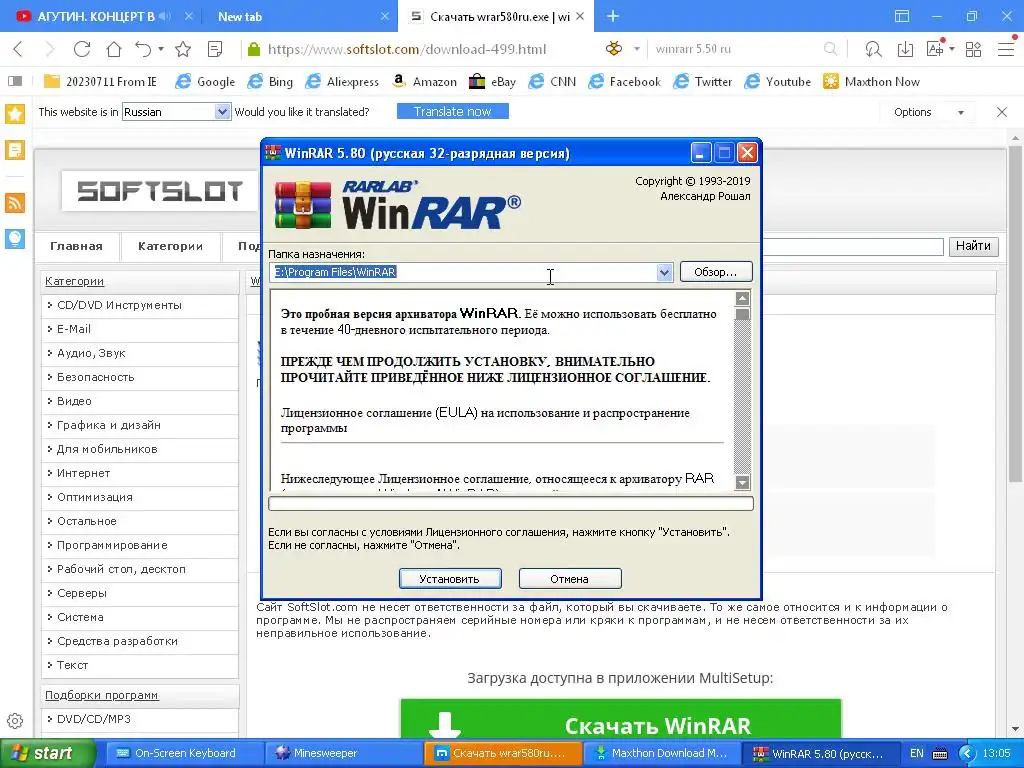Open sidebar settings gear icon
Viewport: 1024px width, 768px height.
(15, 721)
